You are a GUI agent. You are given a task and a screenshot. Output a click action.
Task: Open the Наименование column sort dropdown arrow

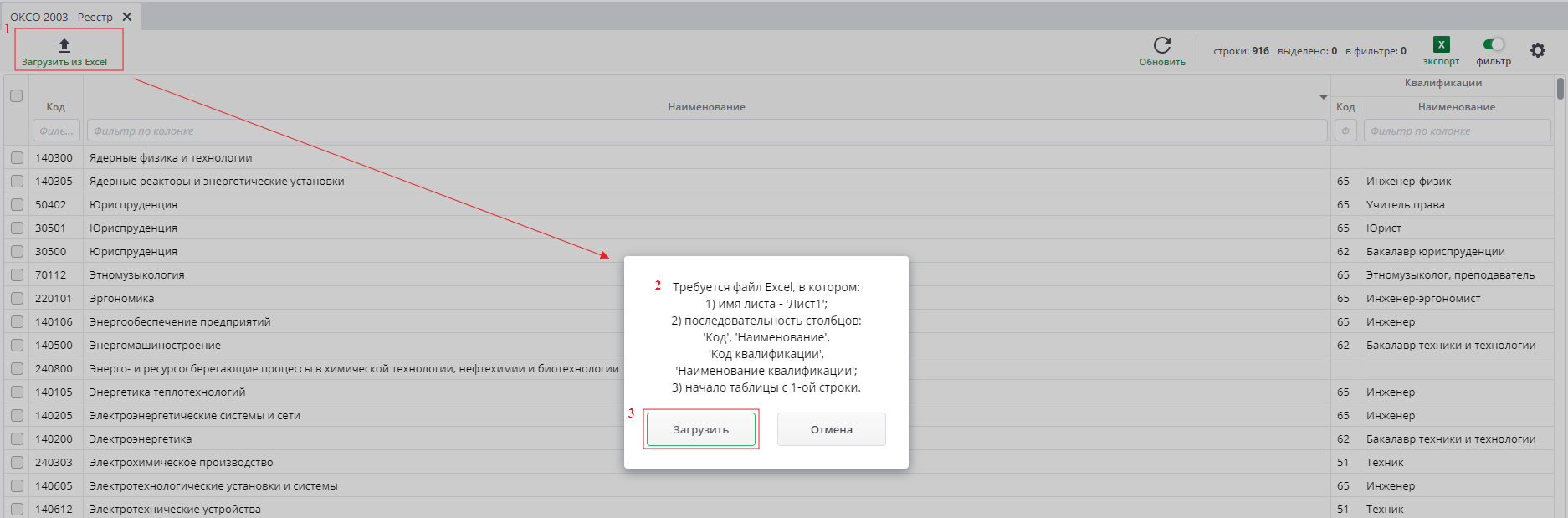point(1324,97)
